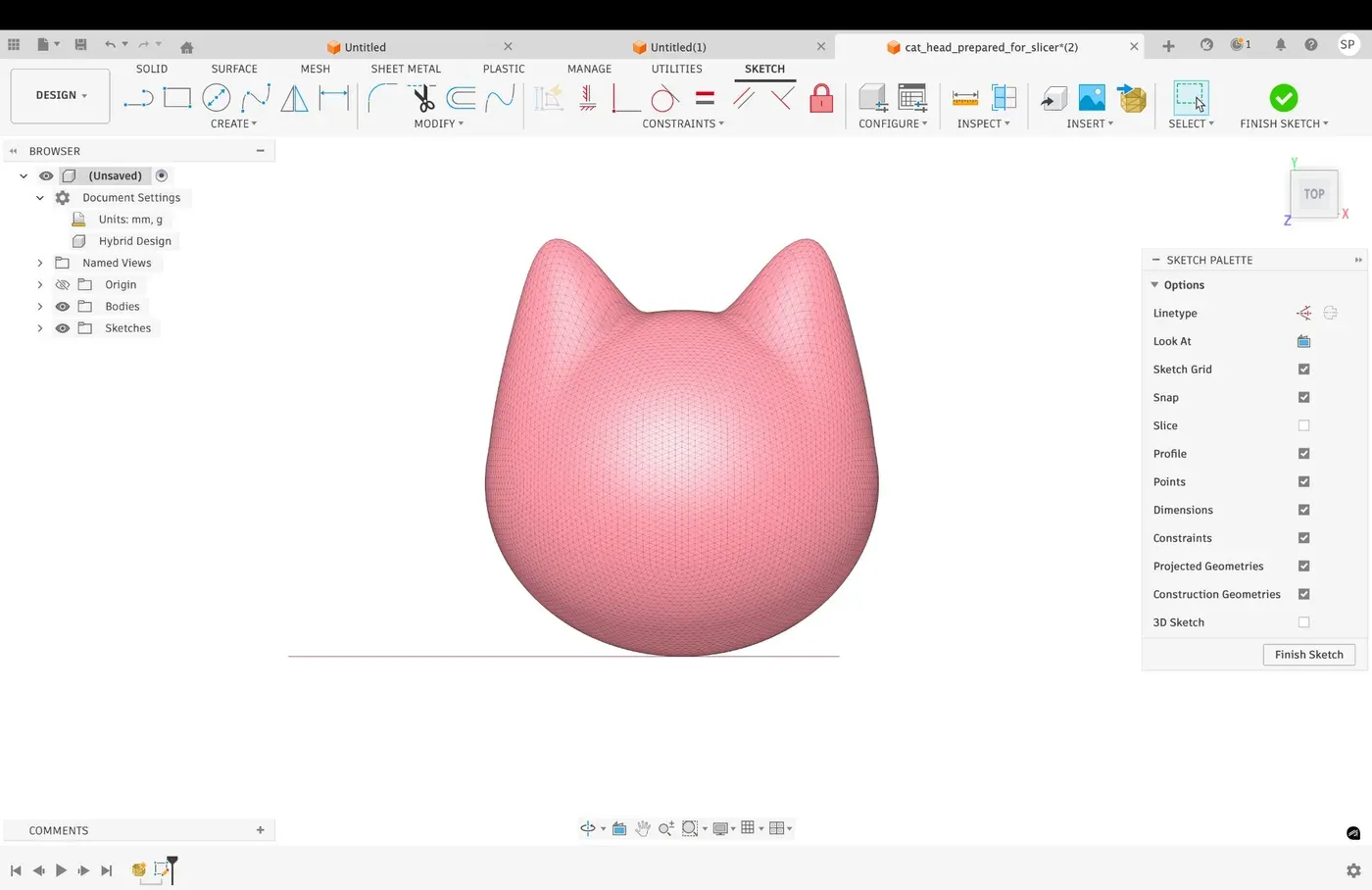This screenshot has width=1372, height=890.
Task: Select the Spline sketch tool
Action: 256,98
